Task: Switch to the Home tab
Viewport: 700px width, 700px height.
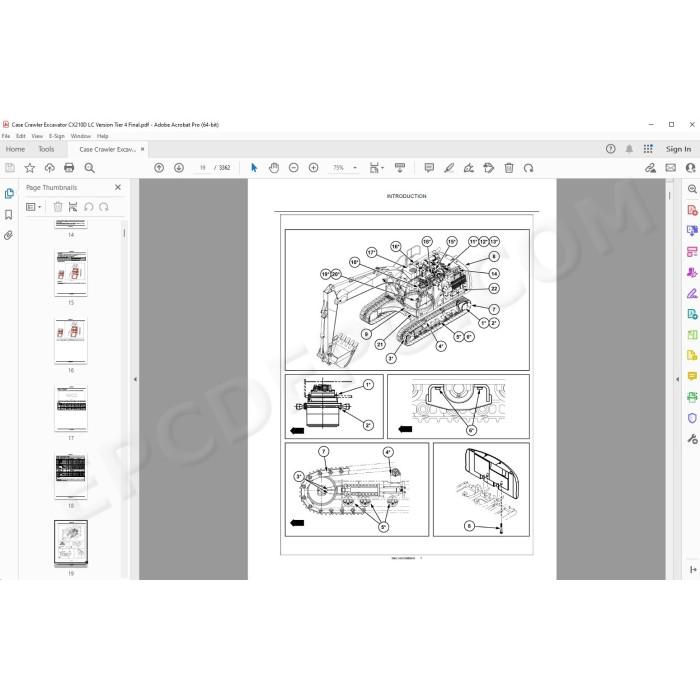Action: [15, 149]
